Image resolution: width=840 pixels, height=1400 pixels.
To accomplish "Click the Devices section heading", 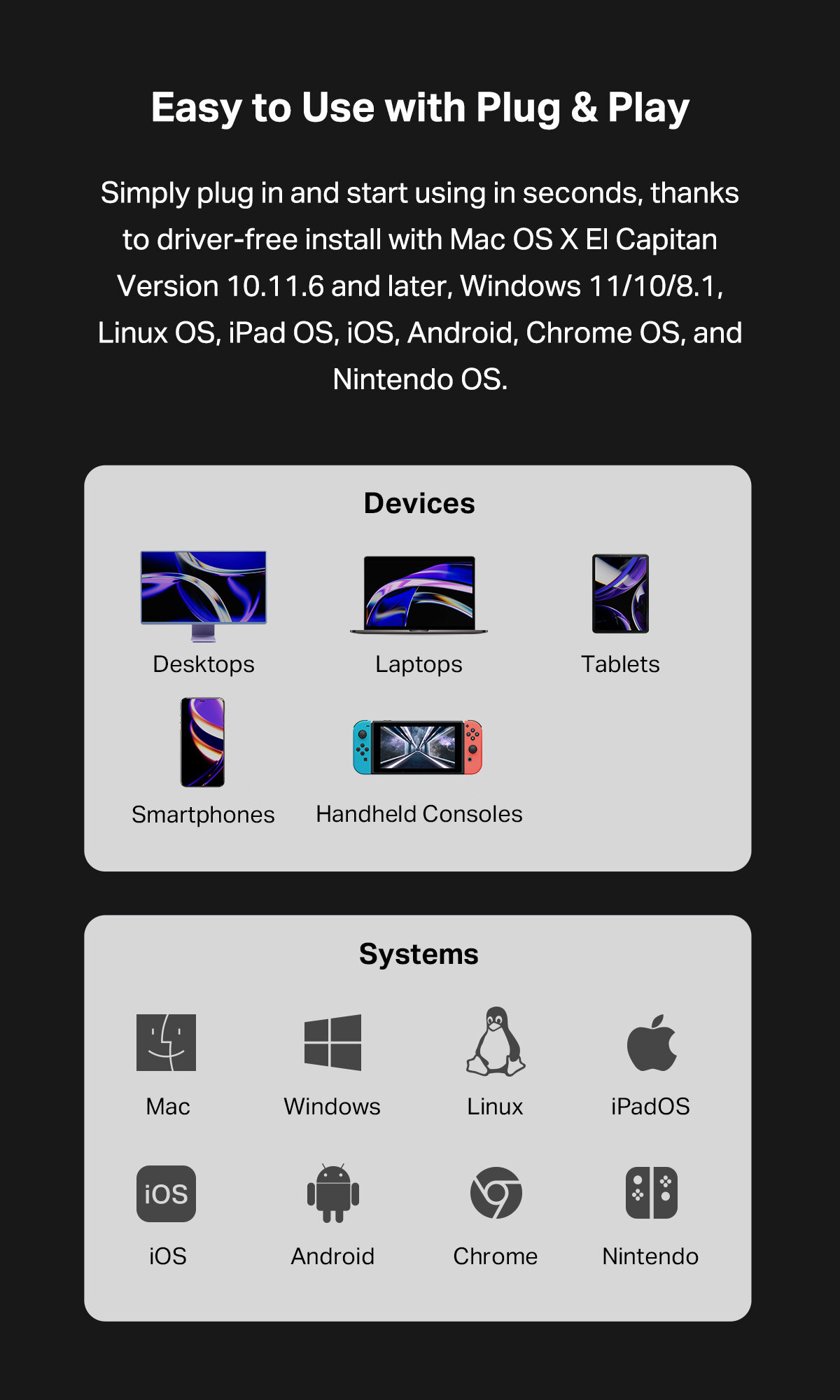I will point(419,503).
